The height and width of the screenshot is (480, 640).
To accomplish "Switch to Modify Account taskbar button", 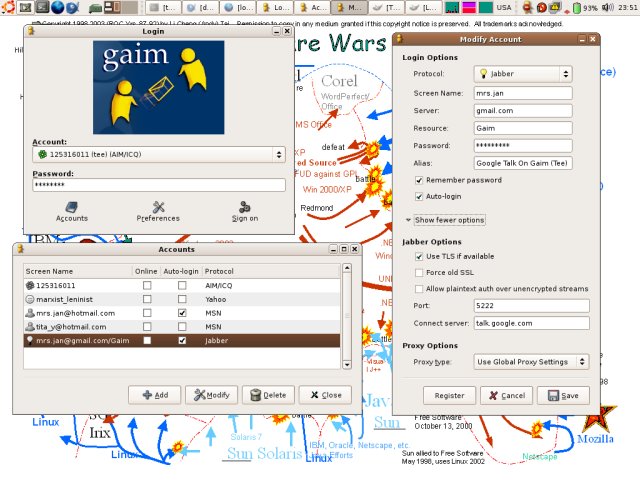I will pos(351,7).
